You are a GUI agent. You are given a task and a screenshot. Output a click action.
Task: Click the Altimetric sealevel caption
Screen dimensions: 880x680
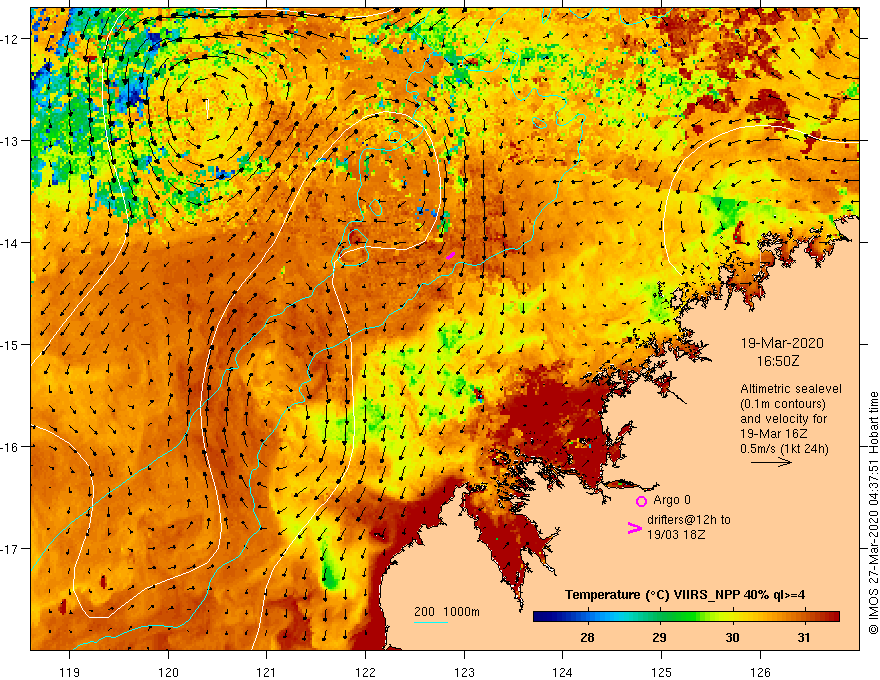pos(791,389)
